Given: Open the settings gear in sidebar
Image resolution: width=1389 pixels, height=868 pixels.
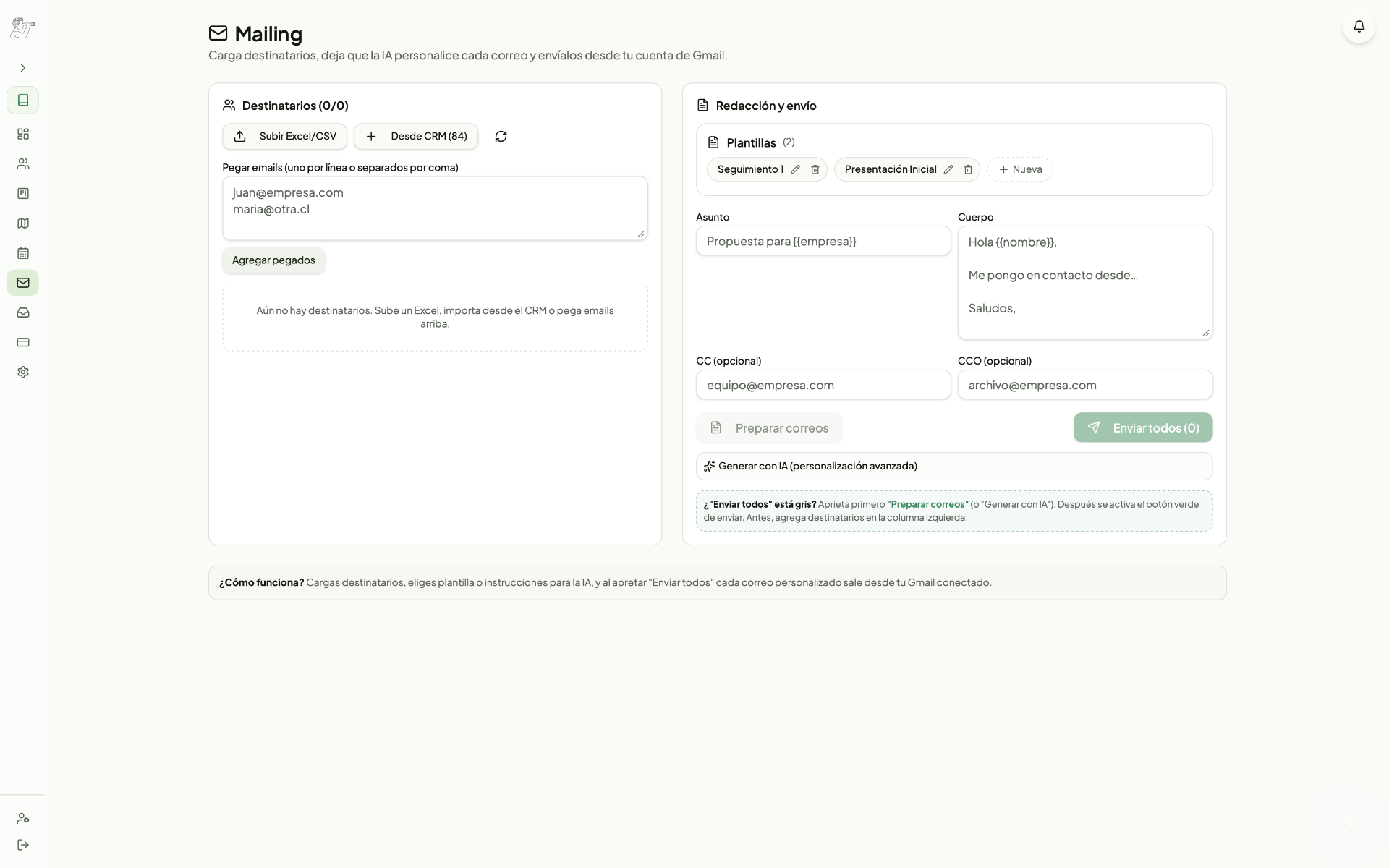Looking at the screenshot, I should pyautogui.click(x=23, y=372).
